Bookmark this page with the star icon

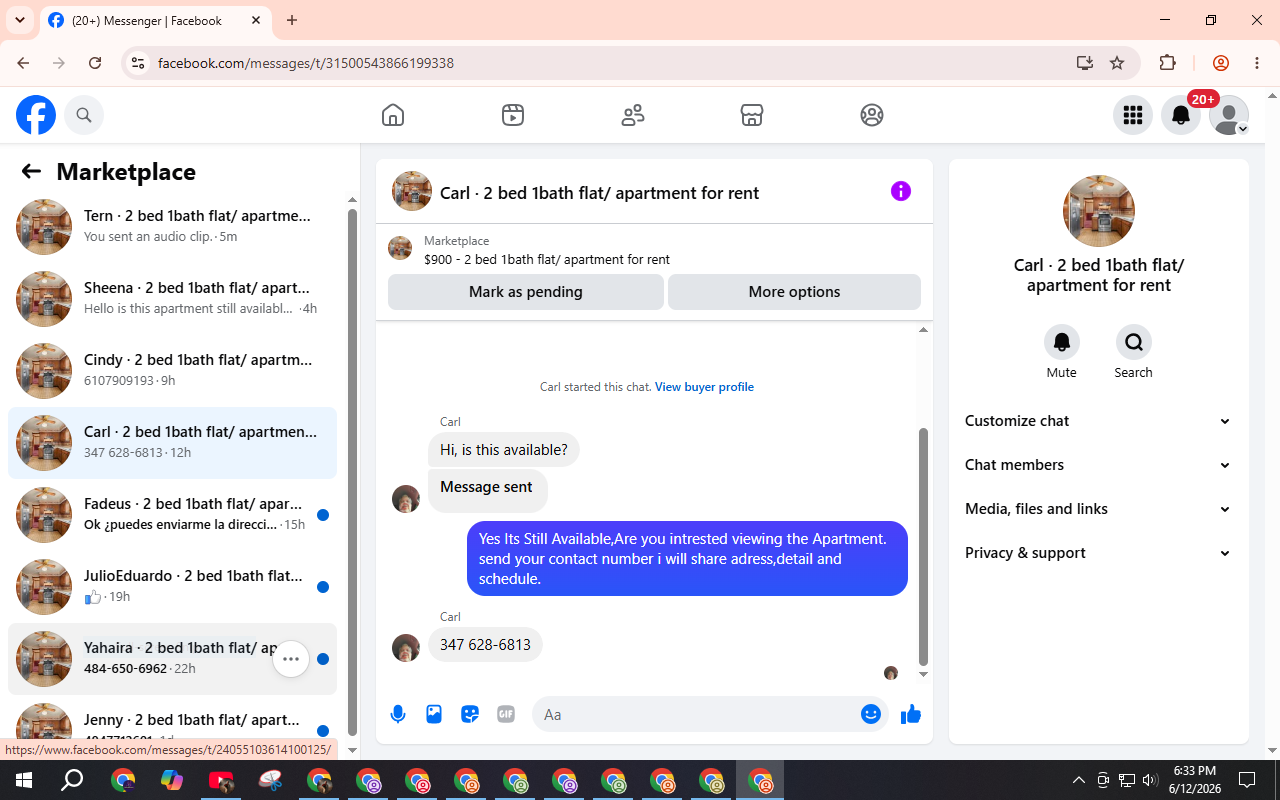1117,63
